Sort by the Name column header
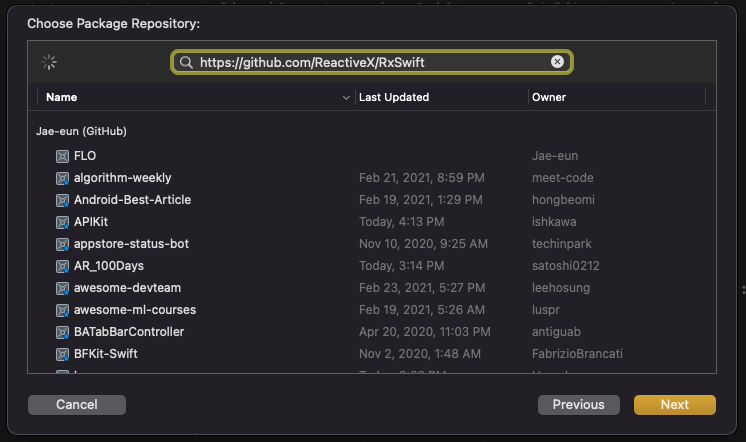This screenshot has width=746, height=442. [61, 97]
